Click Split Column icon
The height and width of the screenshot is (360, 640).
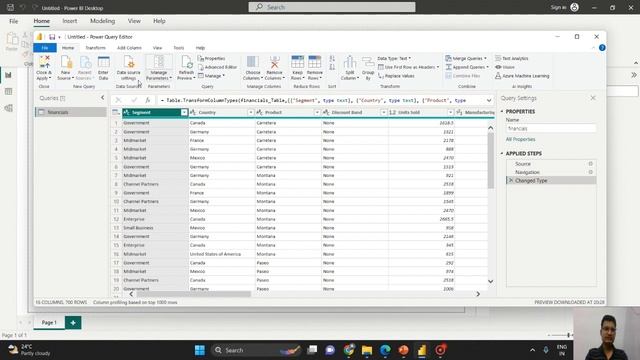350,62
